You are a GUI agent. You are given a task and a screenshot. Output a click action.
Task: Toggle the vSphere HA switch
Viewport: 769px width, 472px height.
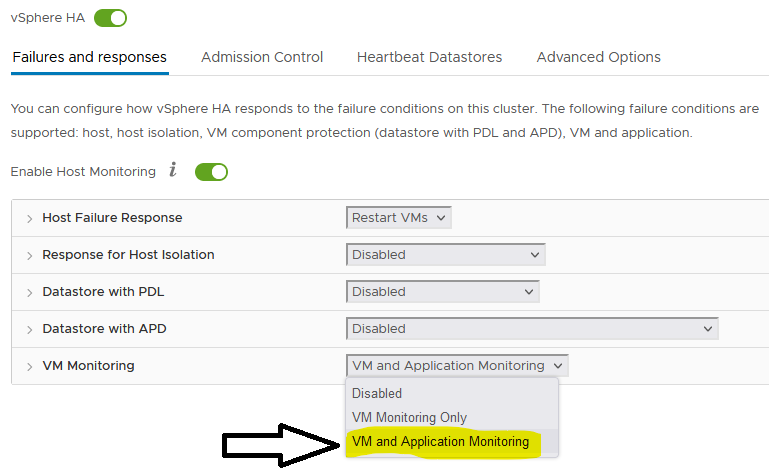tap(110, 18)
